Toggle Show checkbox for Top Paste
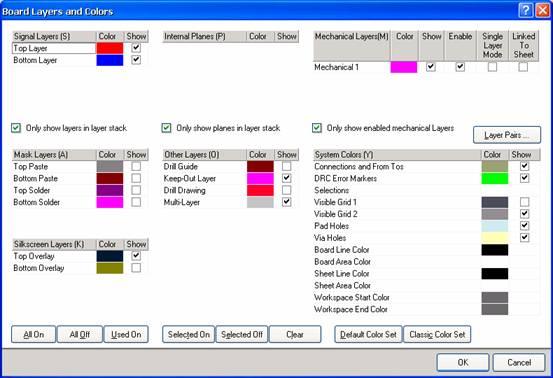This screenshot has width=553, height=378. click(x=136, y=166)
